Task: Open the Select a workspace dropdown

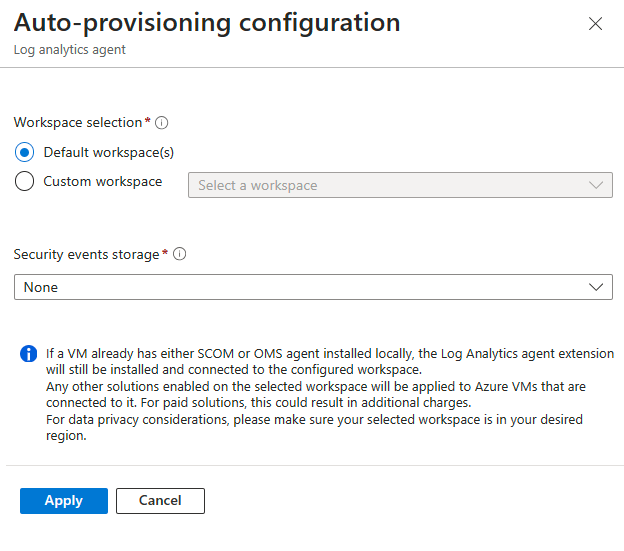Action: 400,185
